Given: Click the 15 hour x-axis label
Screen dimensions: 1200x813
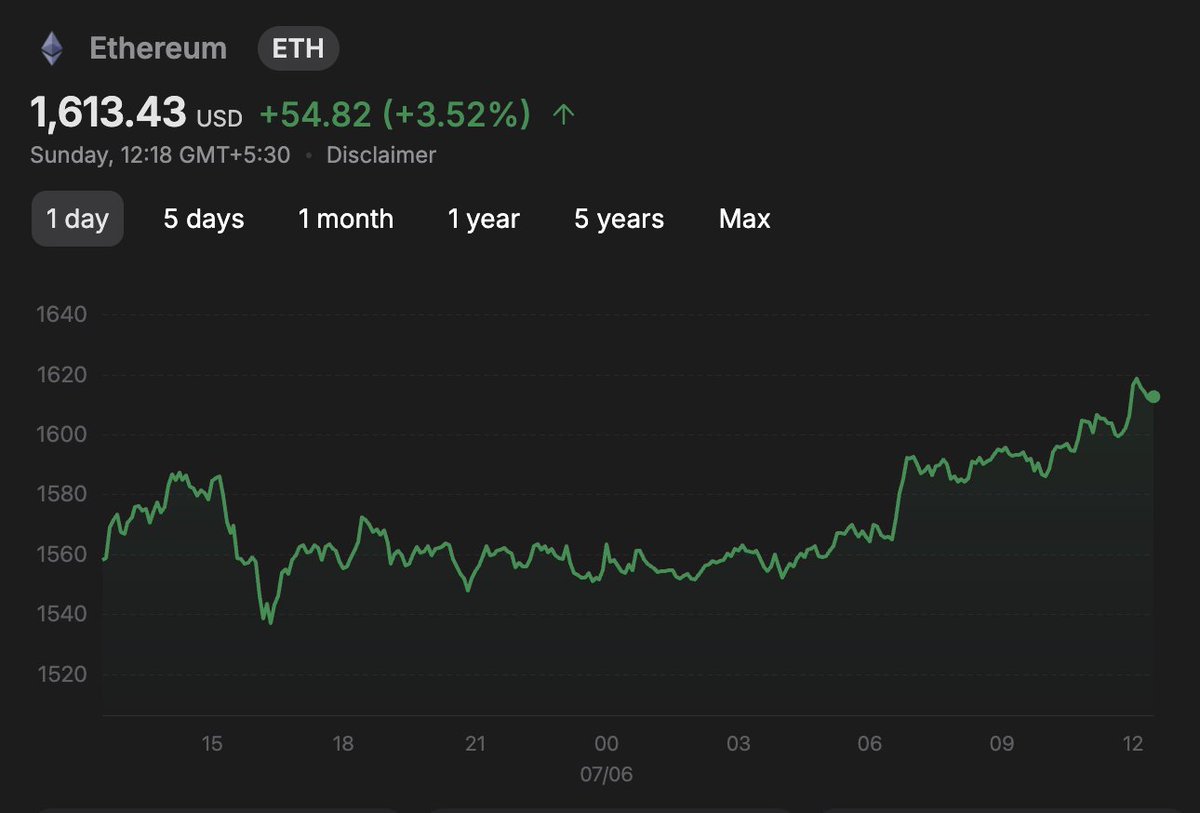Looking at the screenshot, I should pyautogui.click(x=211, y=743).
